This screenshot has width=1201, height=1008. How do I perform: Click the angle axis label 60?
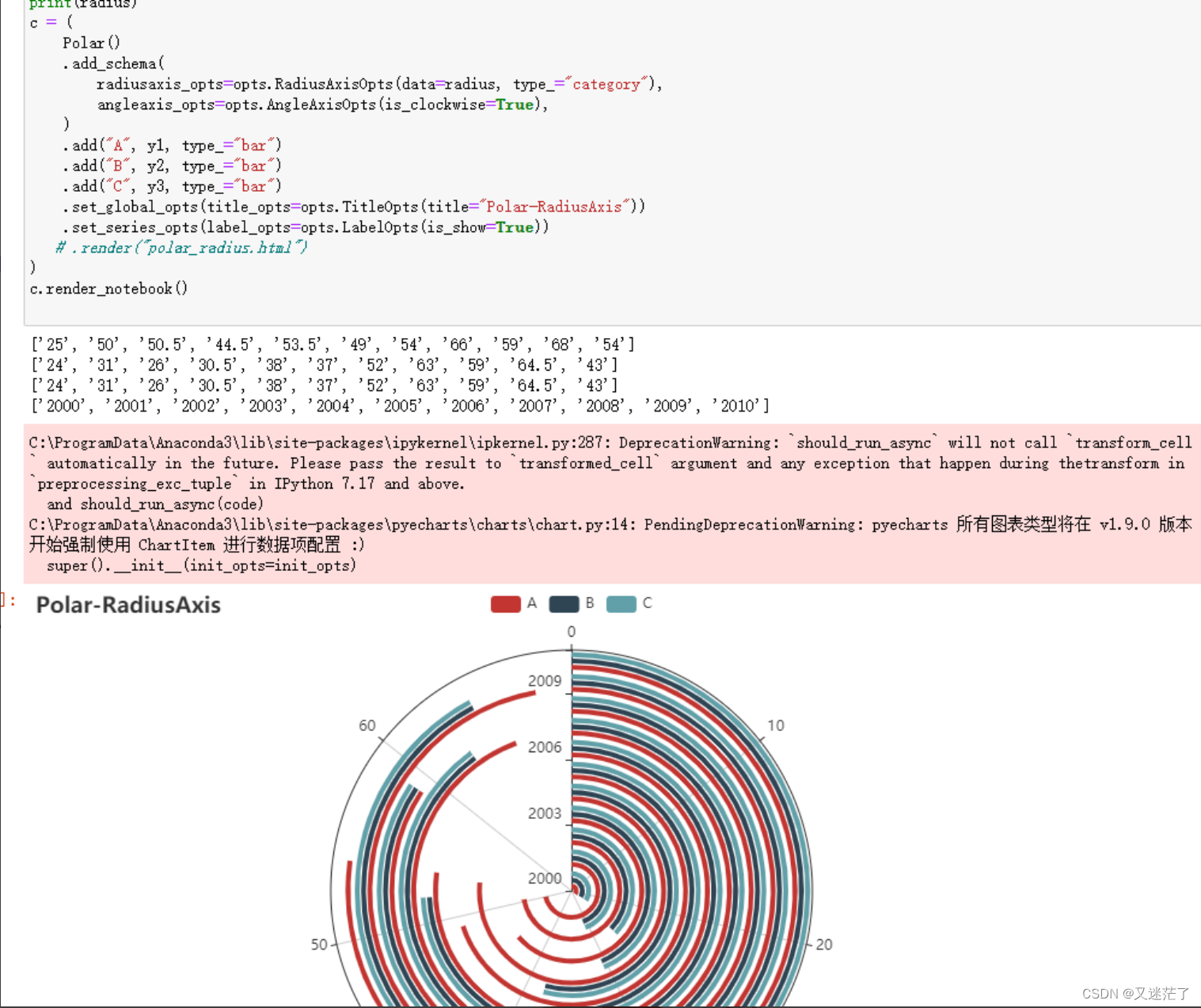point(367,725)
